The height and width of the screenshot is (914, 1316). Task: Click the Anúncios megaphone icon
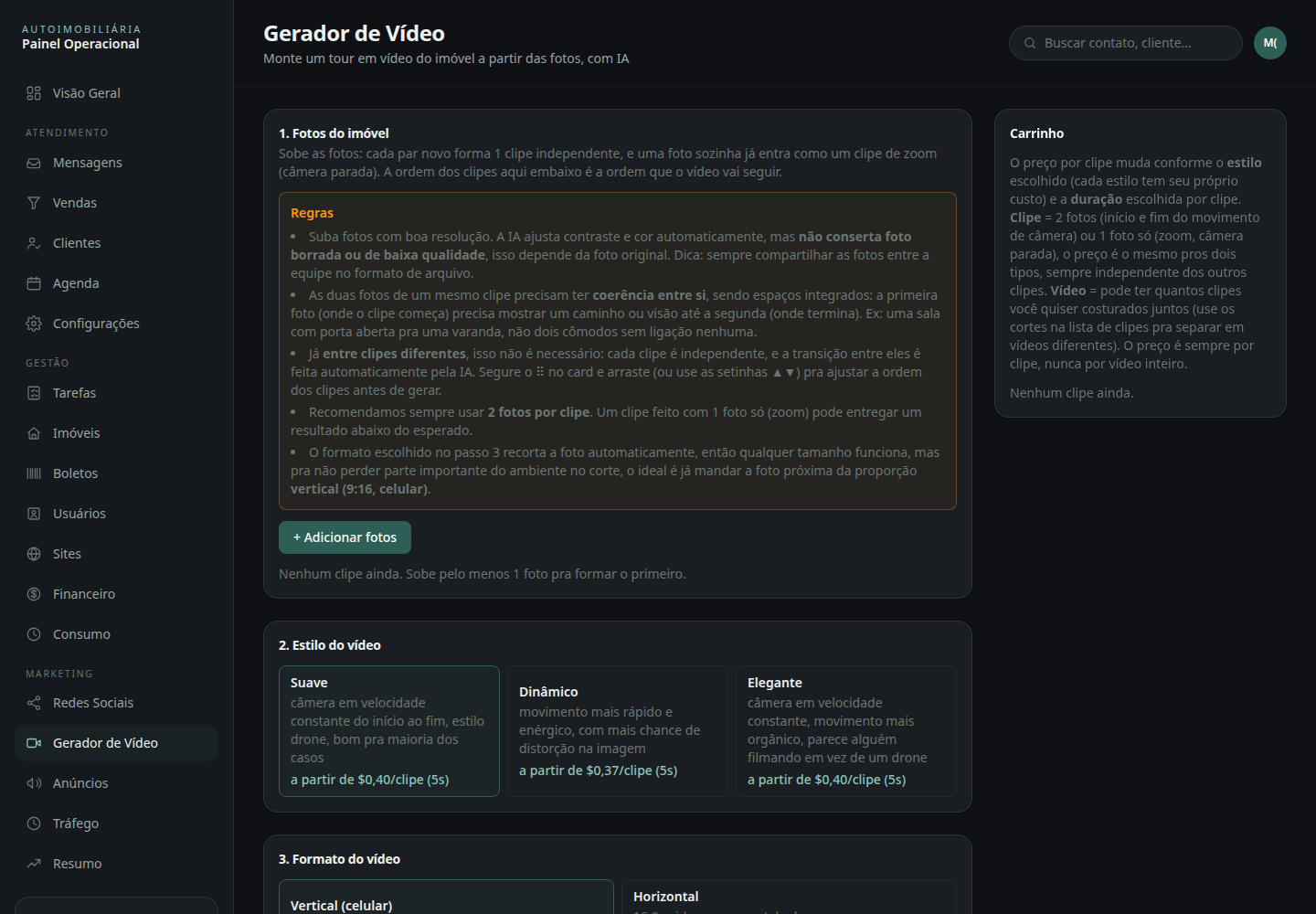(x=34, y=783)
